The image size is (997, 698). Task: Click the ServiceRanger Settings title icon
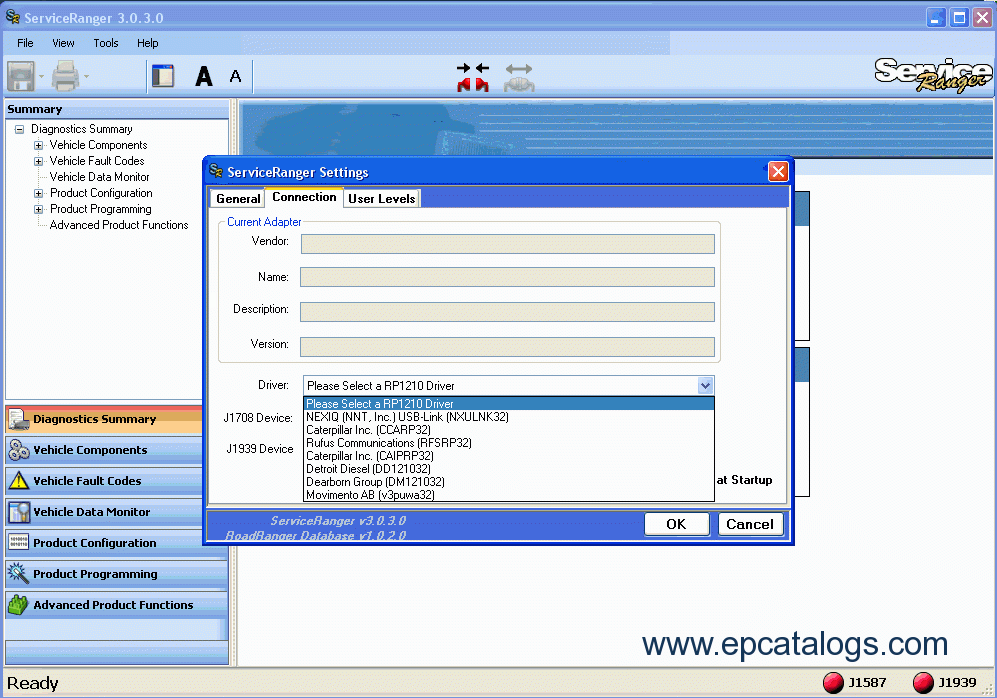click(216, 171)
